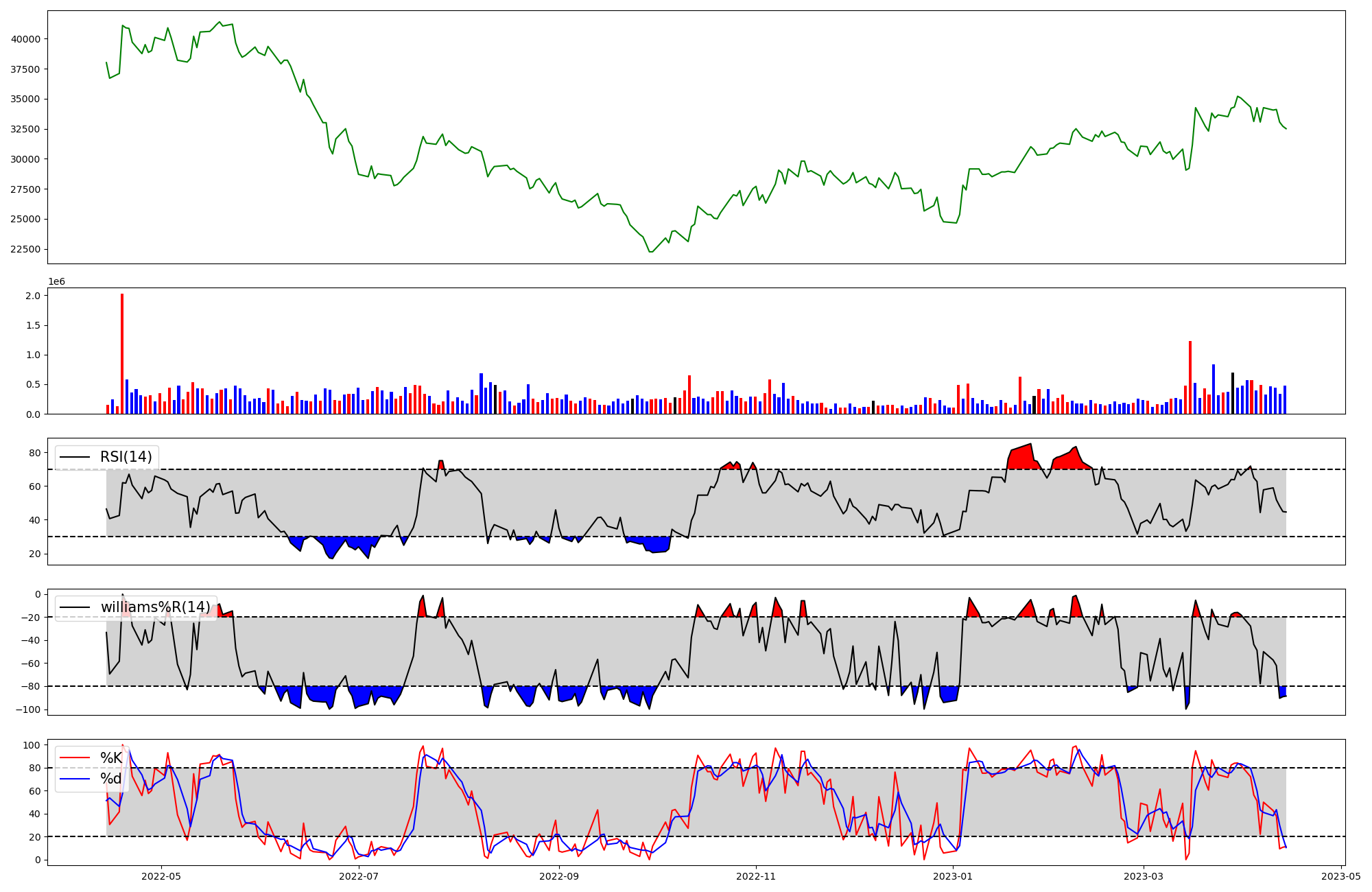Click the -100 tick on Williams %R axis
1372x892 pixels.
(x=29, y=709)
